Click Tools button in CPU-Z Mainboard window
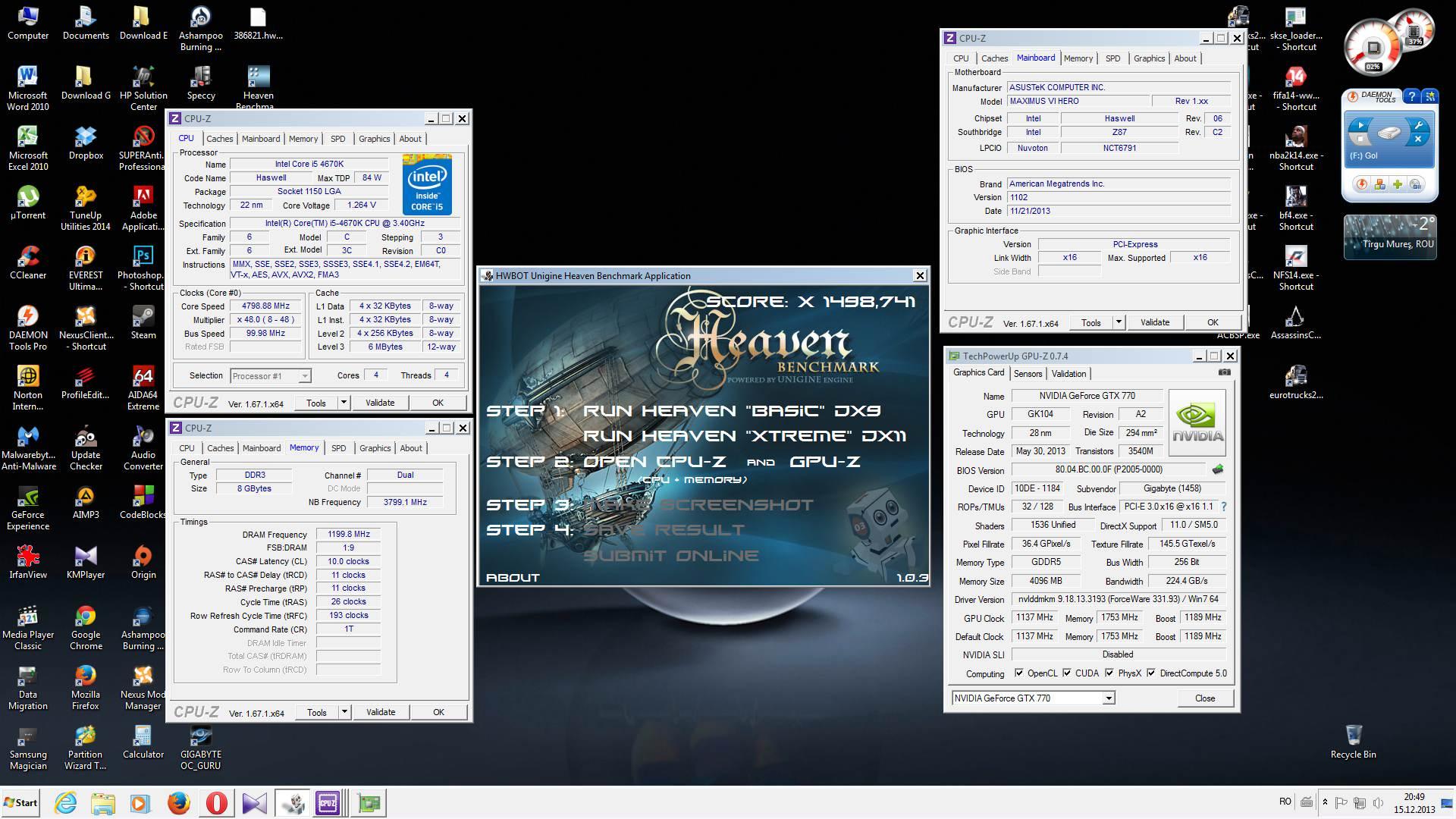The height and width of the screenshot is (819, 1456). pos(1091,322)
